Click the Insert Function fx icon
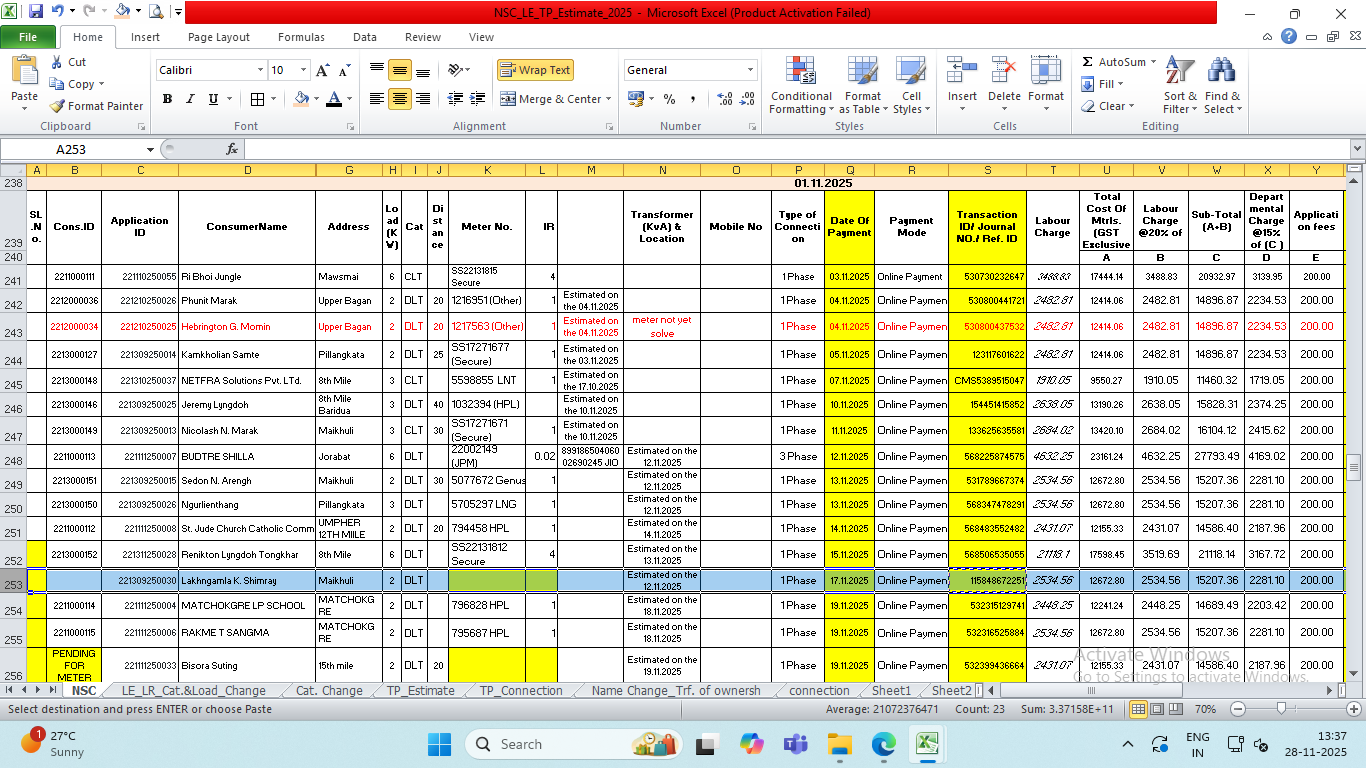The image size is (1366, 768). [x=232, y=149]
